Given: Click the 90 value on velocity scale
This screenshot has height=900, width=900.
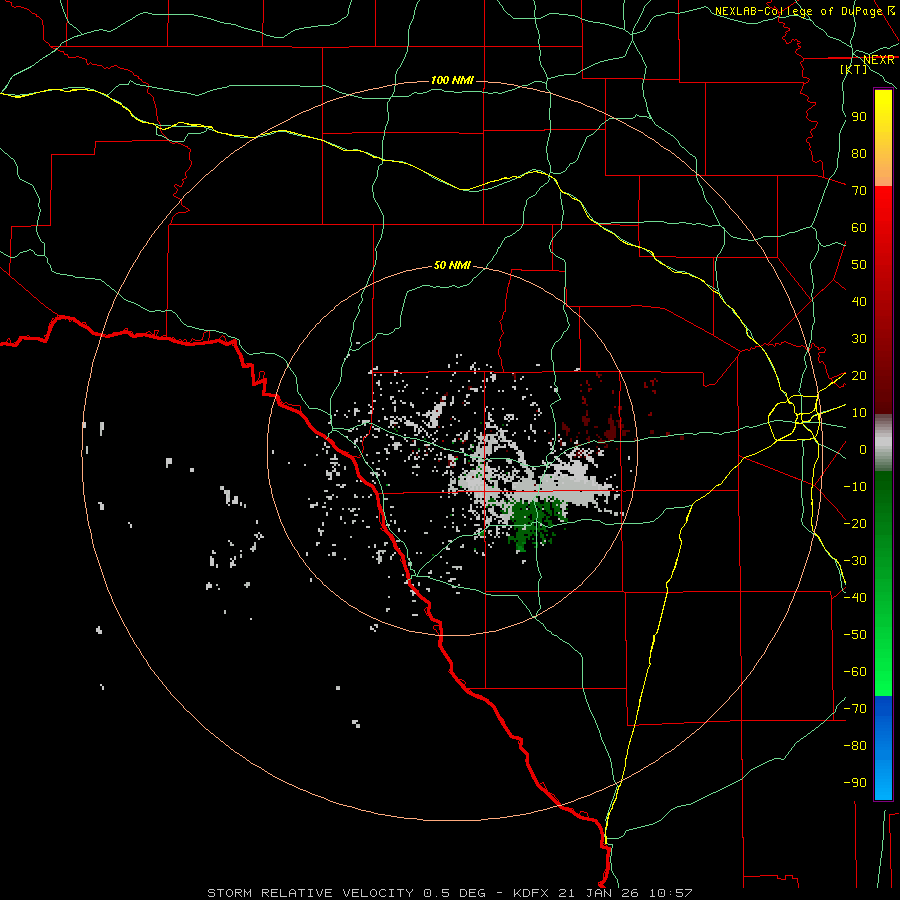Looking at the screenshot, I should [859, 117].
